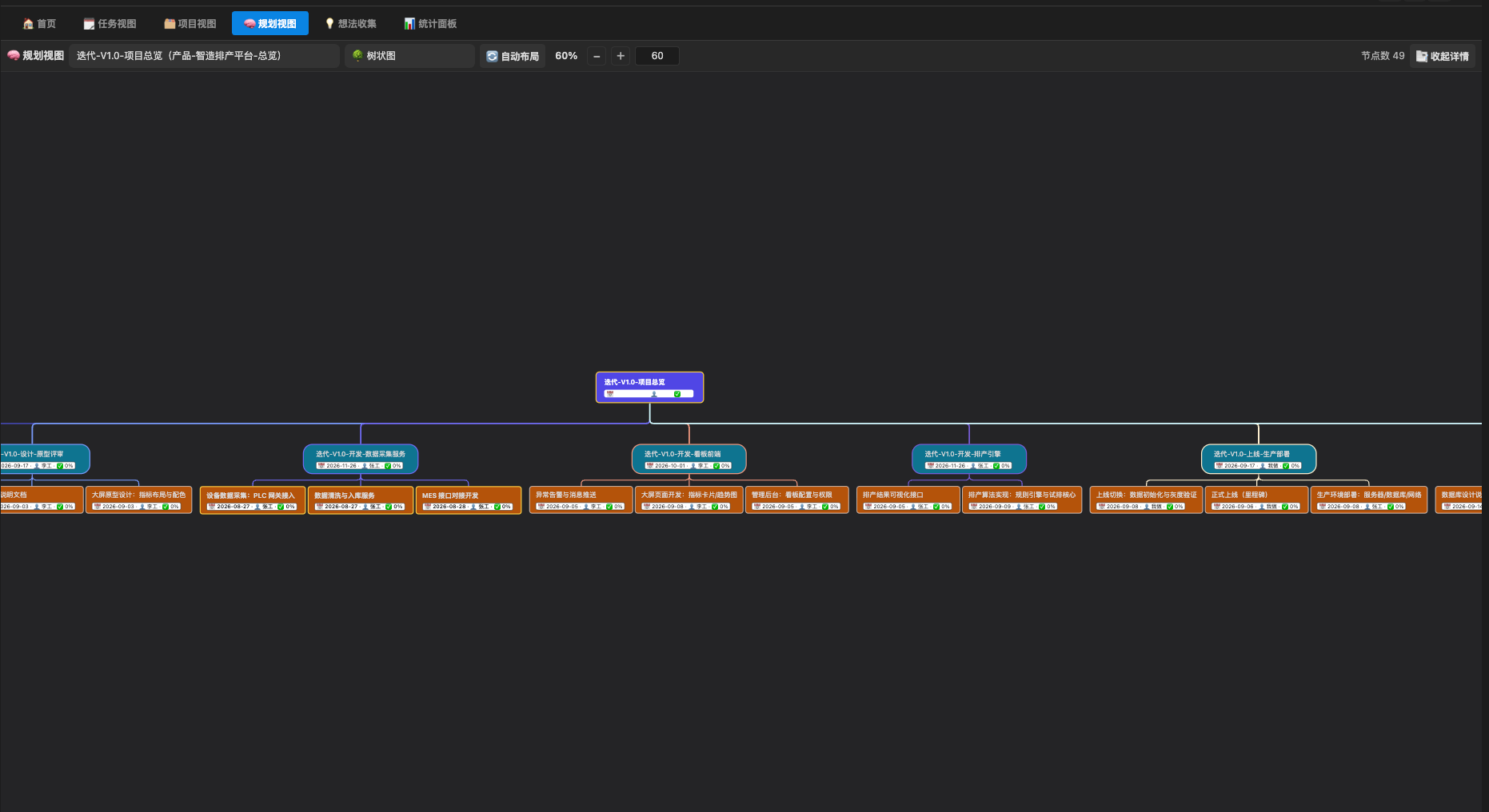Open the 树状图 layout type dropdown
The image size is (1489, 812).
pyautogui.click(x=410, y=56)
